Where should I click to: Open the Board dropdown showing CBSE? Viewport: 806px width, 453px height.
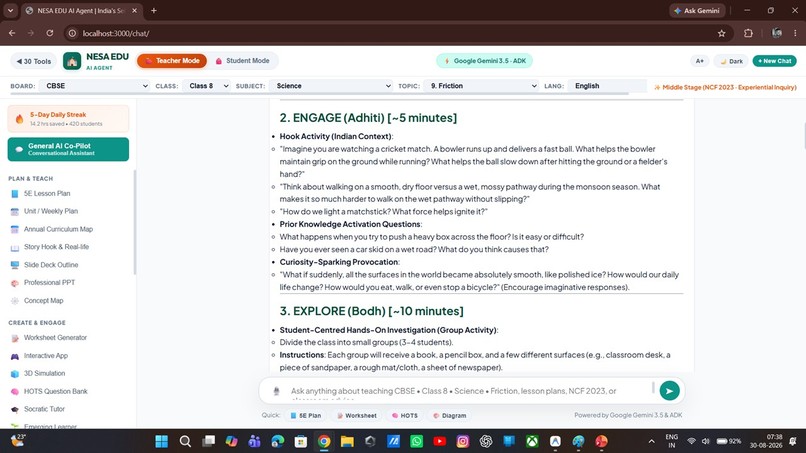click(x=96, y=86)
